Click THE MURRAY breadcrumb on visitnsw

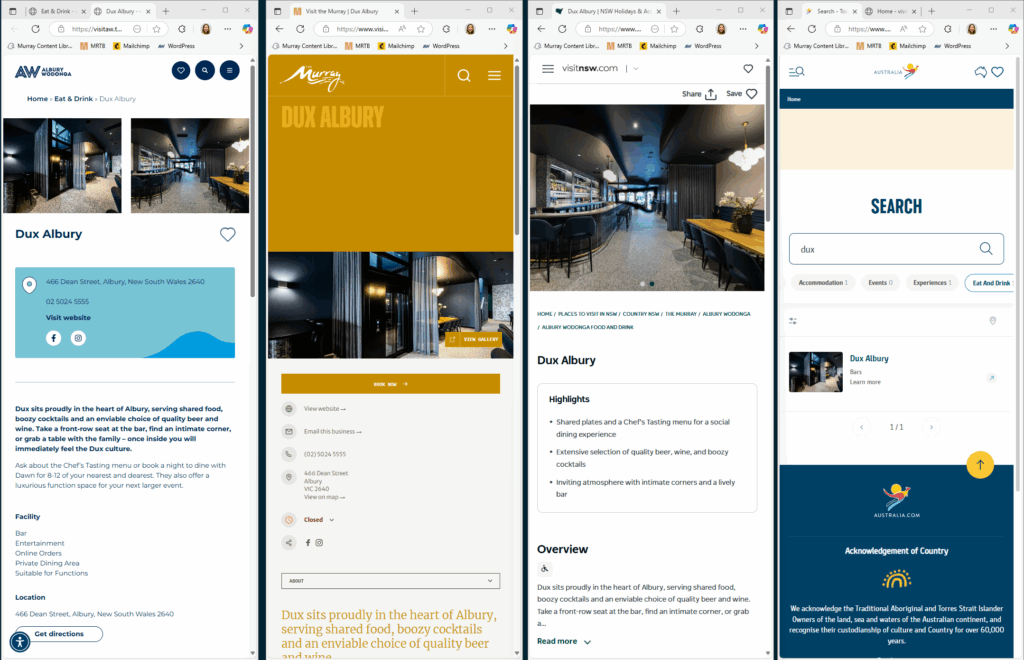(680, 314)
